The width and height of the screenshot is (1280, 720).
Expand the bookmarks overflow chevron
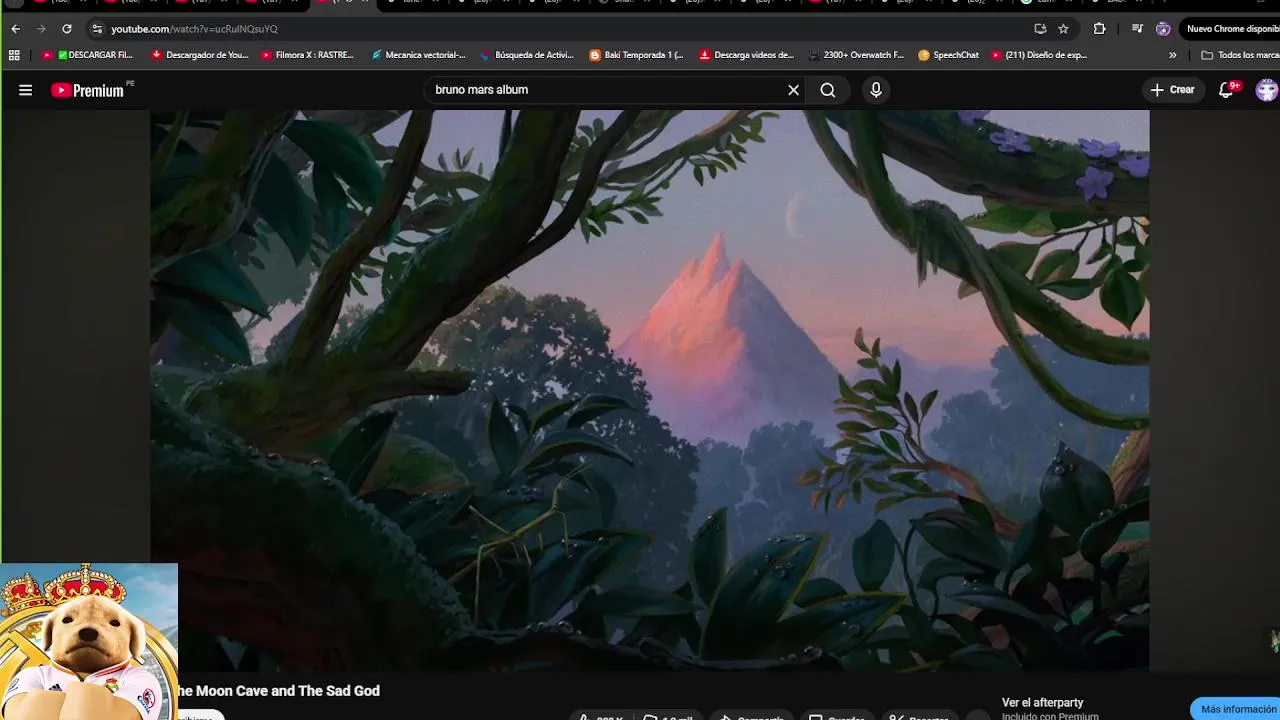[1173, 55]
